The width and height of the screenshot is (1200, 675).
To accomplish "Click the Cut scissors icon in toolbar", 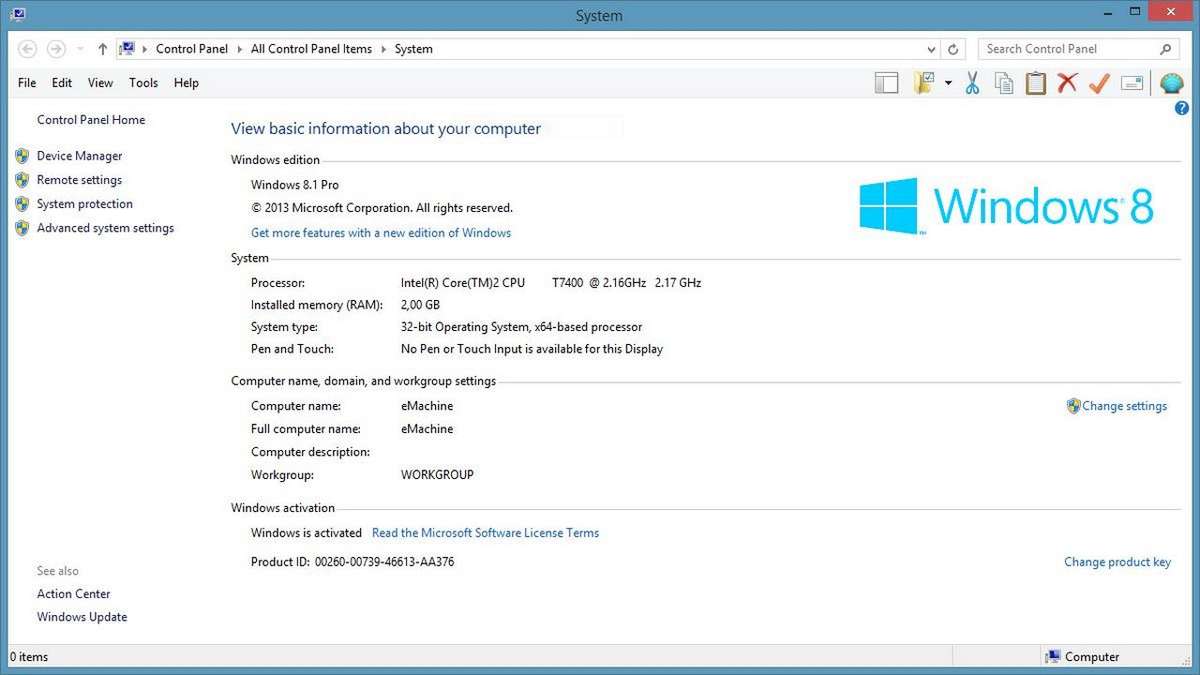I will 971,83.
